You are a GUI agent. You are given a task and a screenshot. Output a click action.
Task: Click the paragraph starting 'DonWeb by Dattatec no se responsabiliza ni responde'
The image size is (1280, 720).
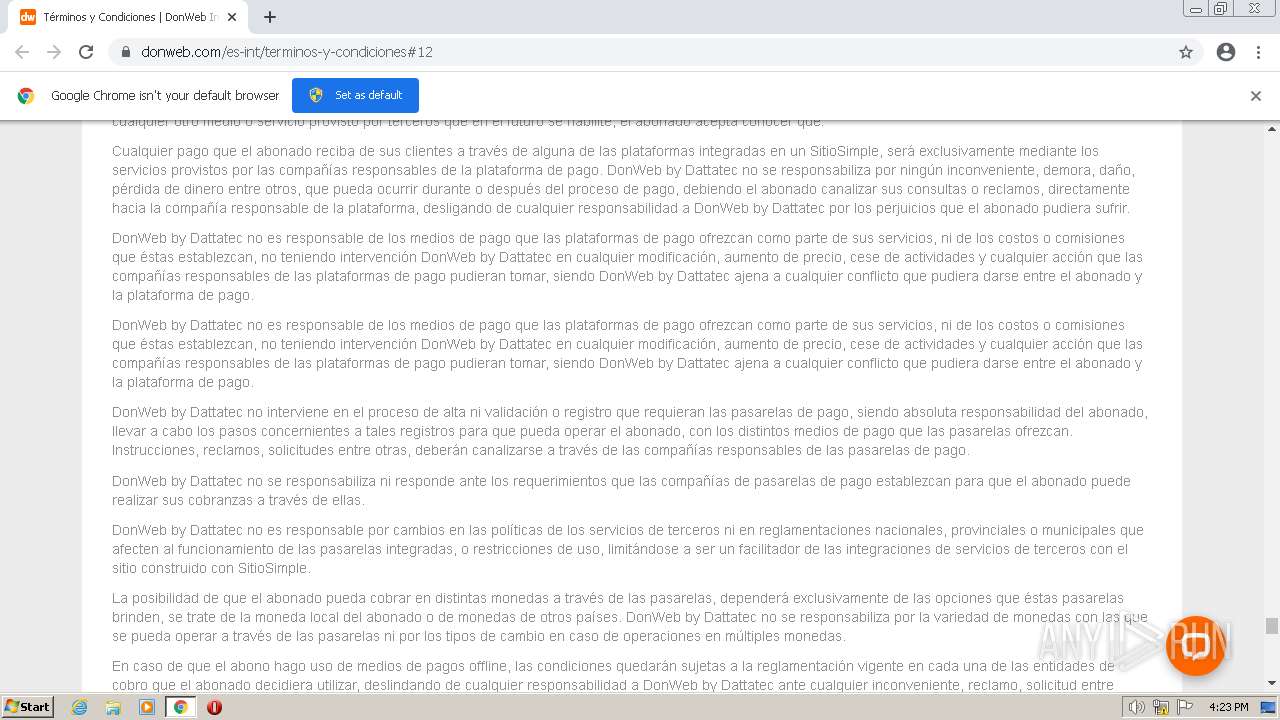pyautogui.click(x=621, y=490)
